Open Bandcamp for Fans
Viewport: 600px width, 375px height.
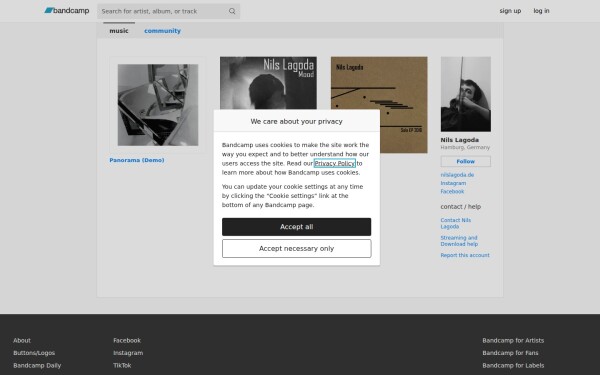coord(510,353)
